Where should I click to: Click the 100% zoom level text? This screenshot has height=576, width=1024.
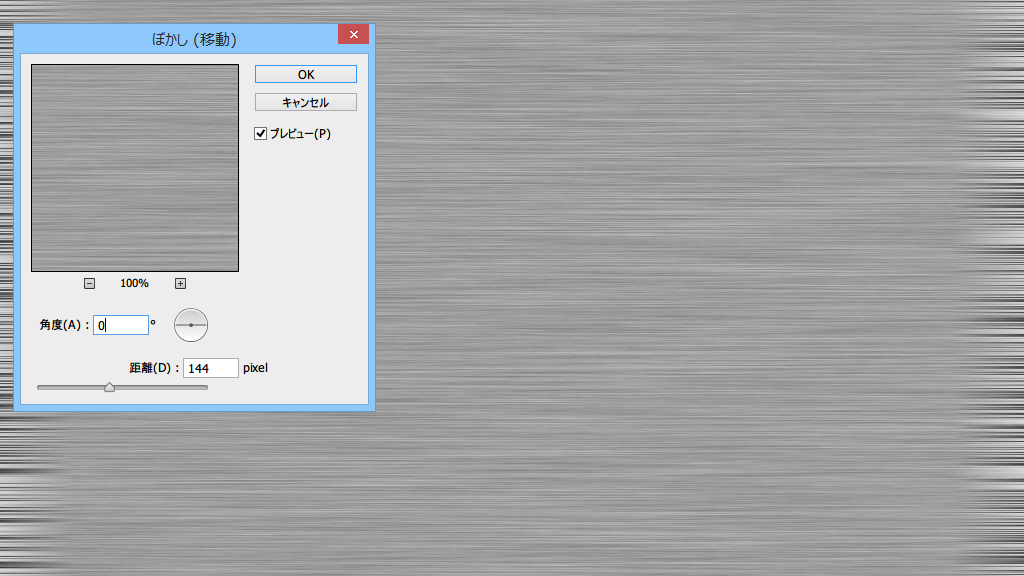pyautogui.click(x=135, y=283)
